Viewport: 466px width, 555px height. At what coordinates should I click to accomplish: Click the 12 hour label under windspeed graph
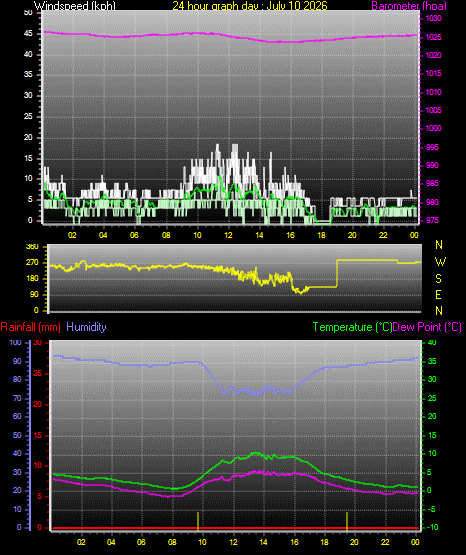pos(229,235)
